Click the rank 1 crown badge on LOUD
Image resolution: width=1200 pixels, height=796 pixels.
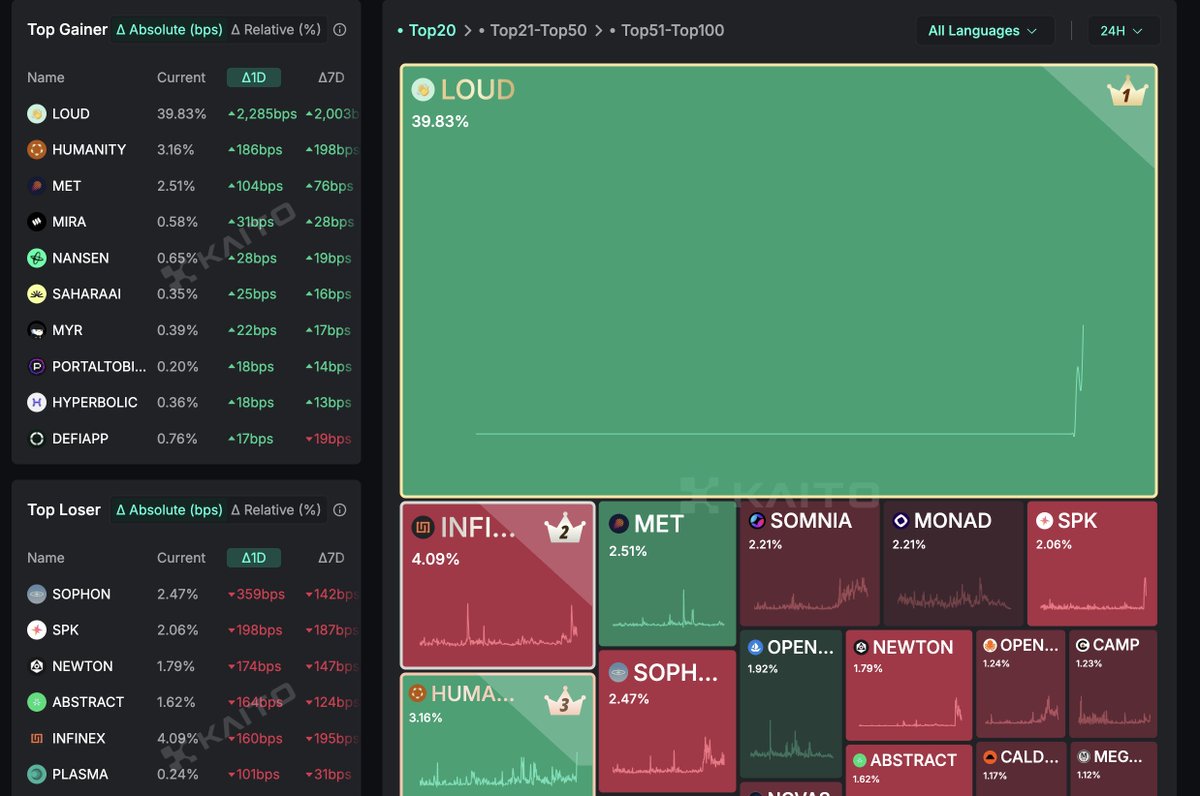(x=1126, y=94)
